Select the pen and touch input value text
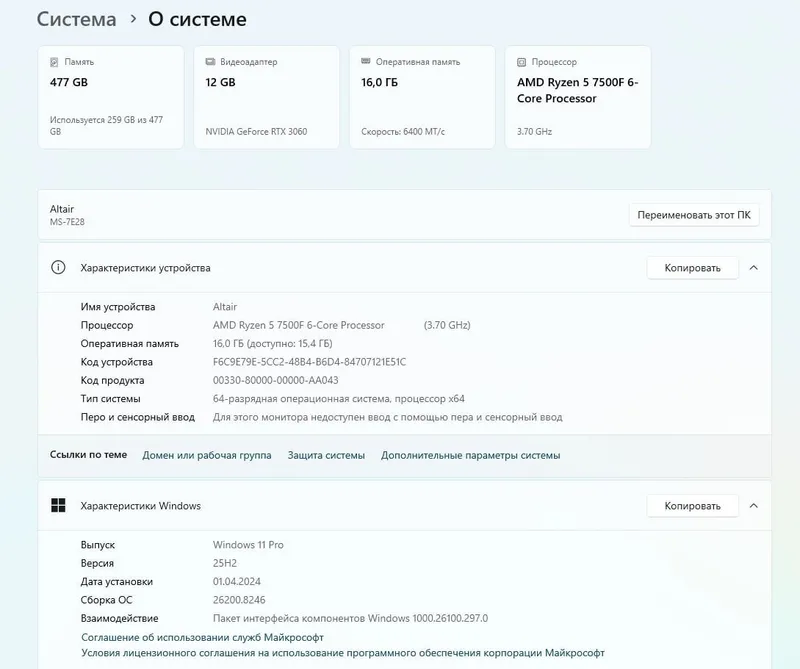 (x=387, y=417)
